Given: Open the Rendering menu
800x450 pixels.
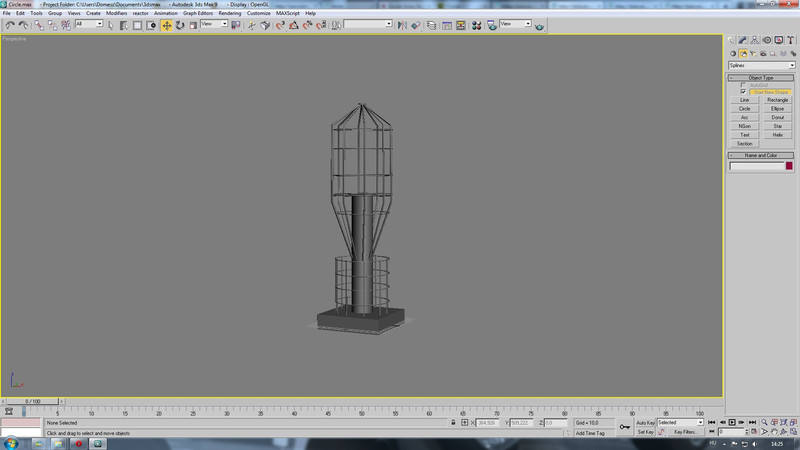Looking at the screenshot, I should [230, 13].
